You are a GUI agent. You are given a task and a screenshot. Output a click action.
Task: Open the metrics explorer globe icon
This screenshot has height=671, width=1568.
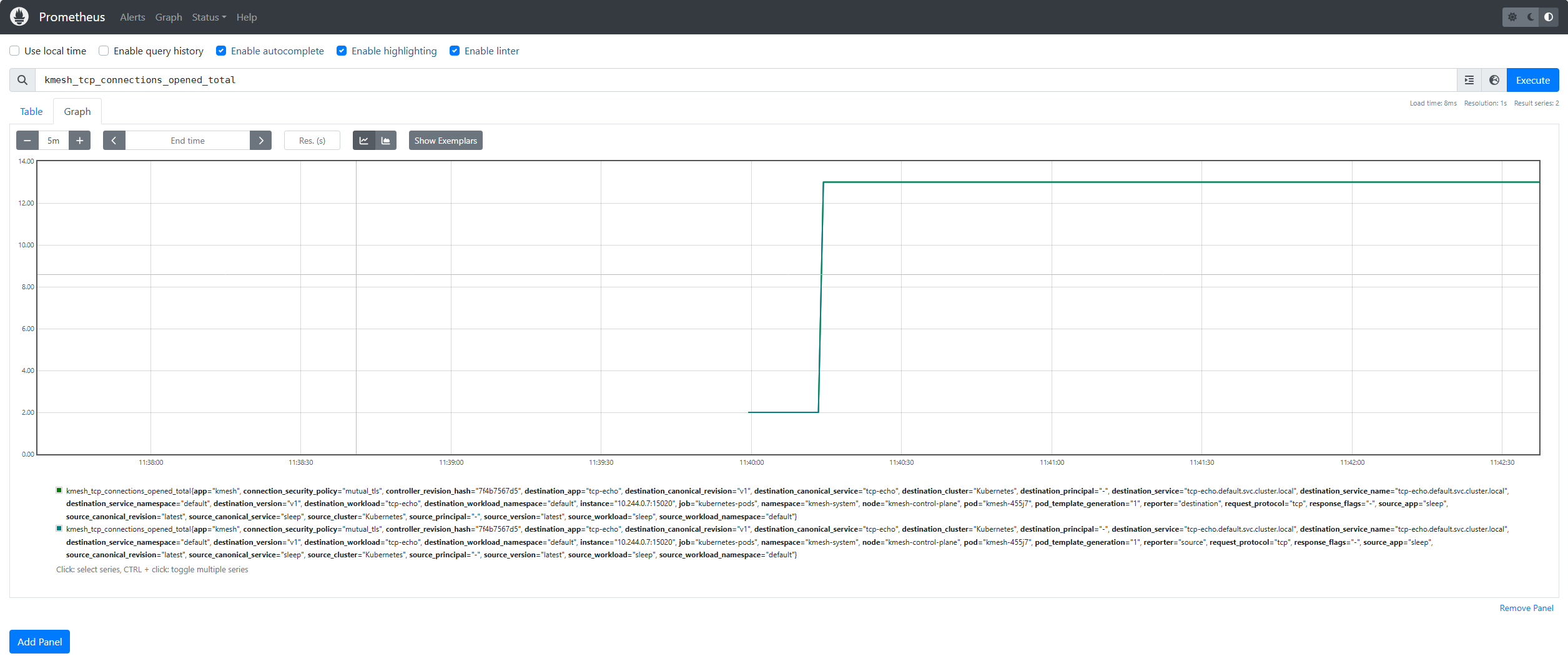tap(1494, 80)
